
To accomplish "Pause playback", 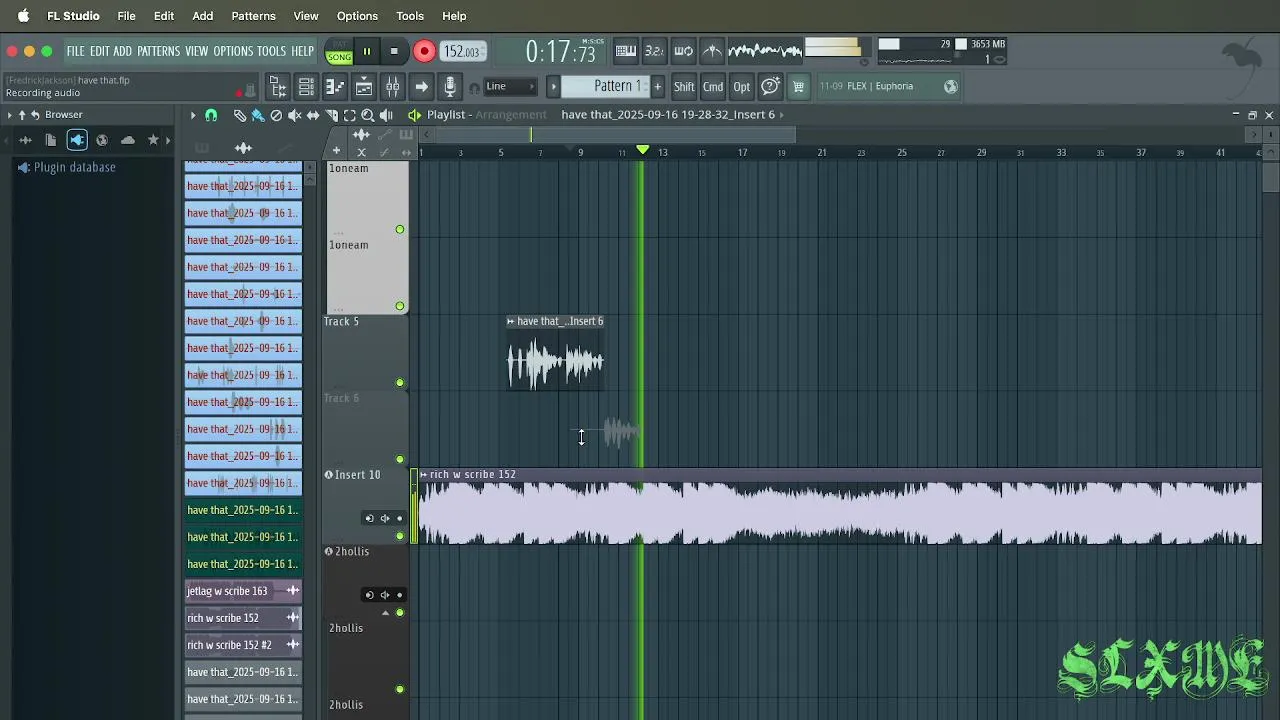I will click(367, 51).
